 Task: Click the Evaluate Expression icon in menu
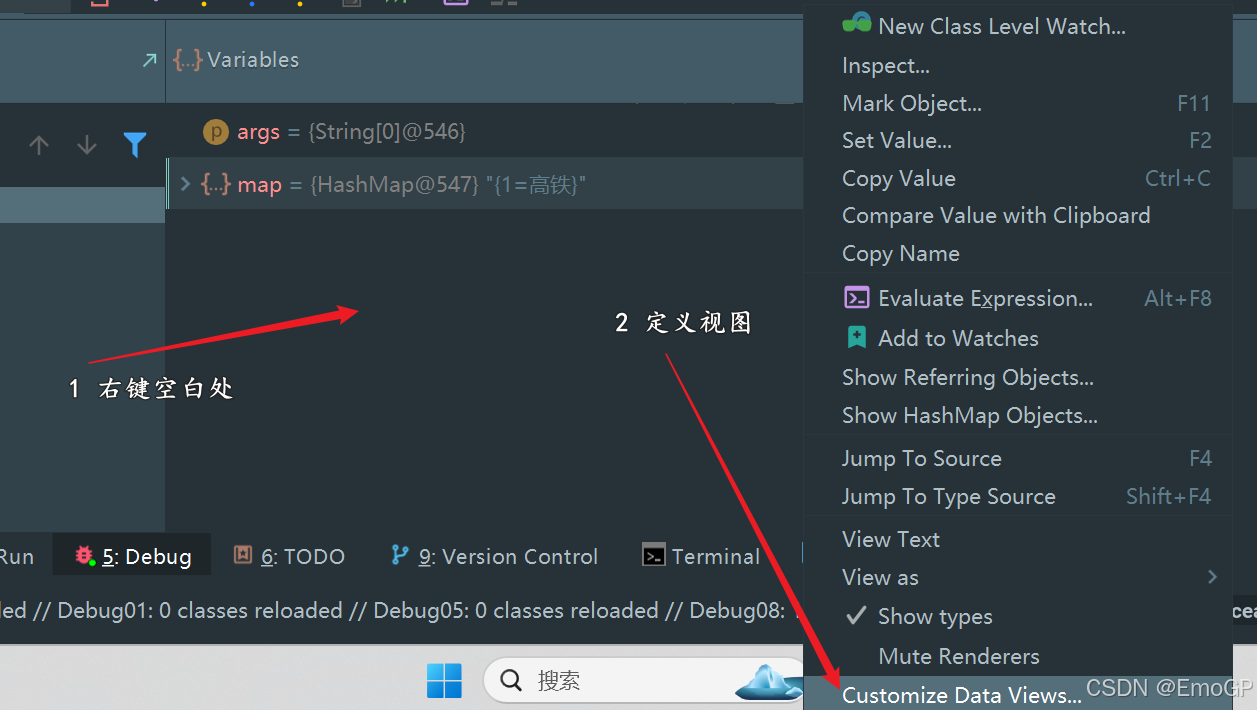pos(857,298)
